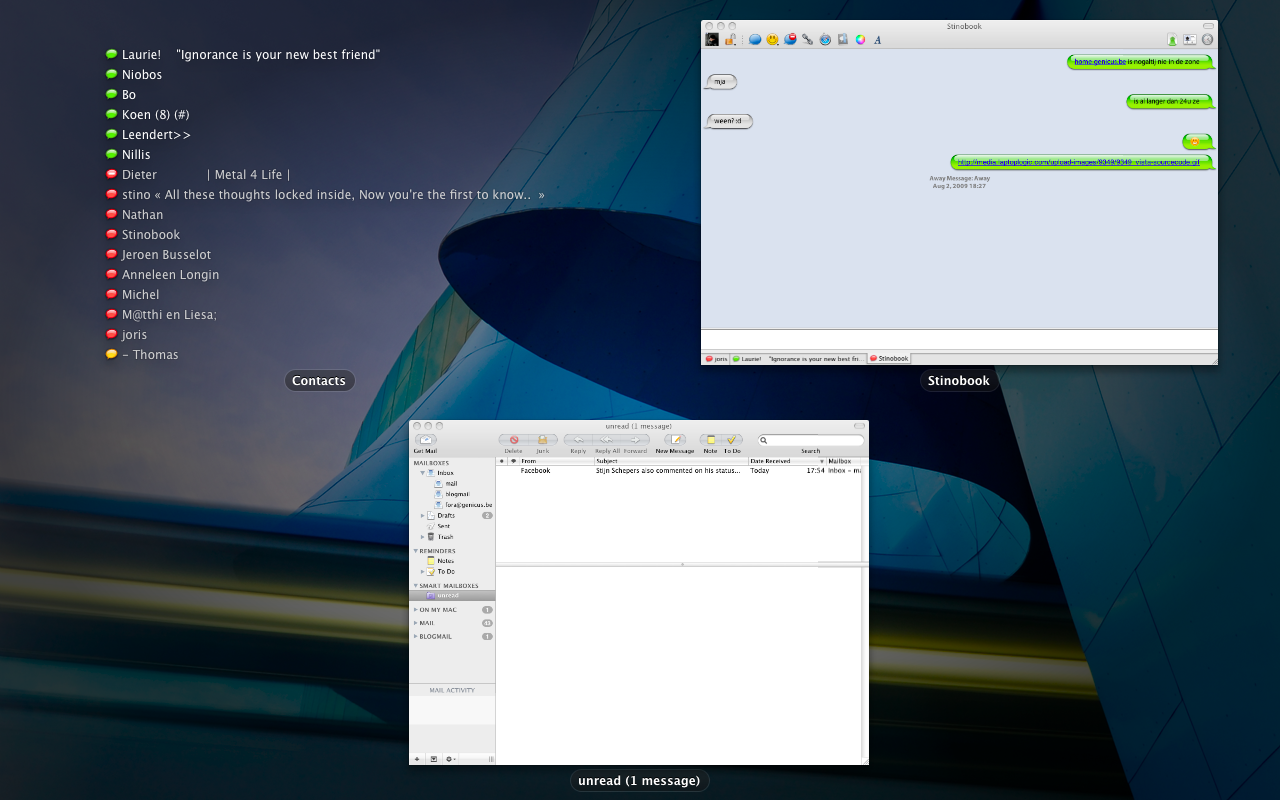Image resolution: width=1280 pixels, height=800 pixels.
Task: Select the unread smart mailbox
Action: click(x=452, y=595)
